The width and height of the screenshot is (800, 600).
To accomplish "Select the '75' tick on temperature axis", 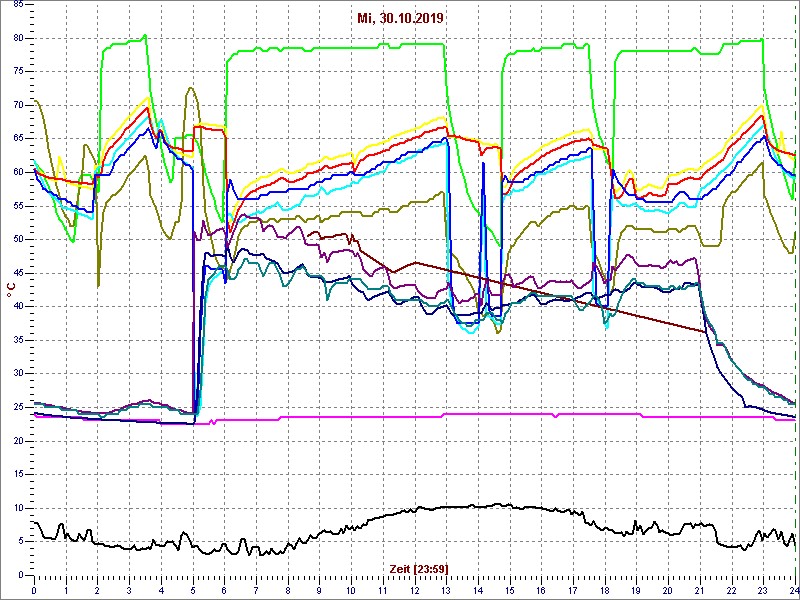I will (x=18, y=72).
